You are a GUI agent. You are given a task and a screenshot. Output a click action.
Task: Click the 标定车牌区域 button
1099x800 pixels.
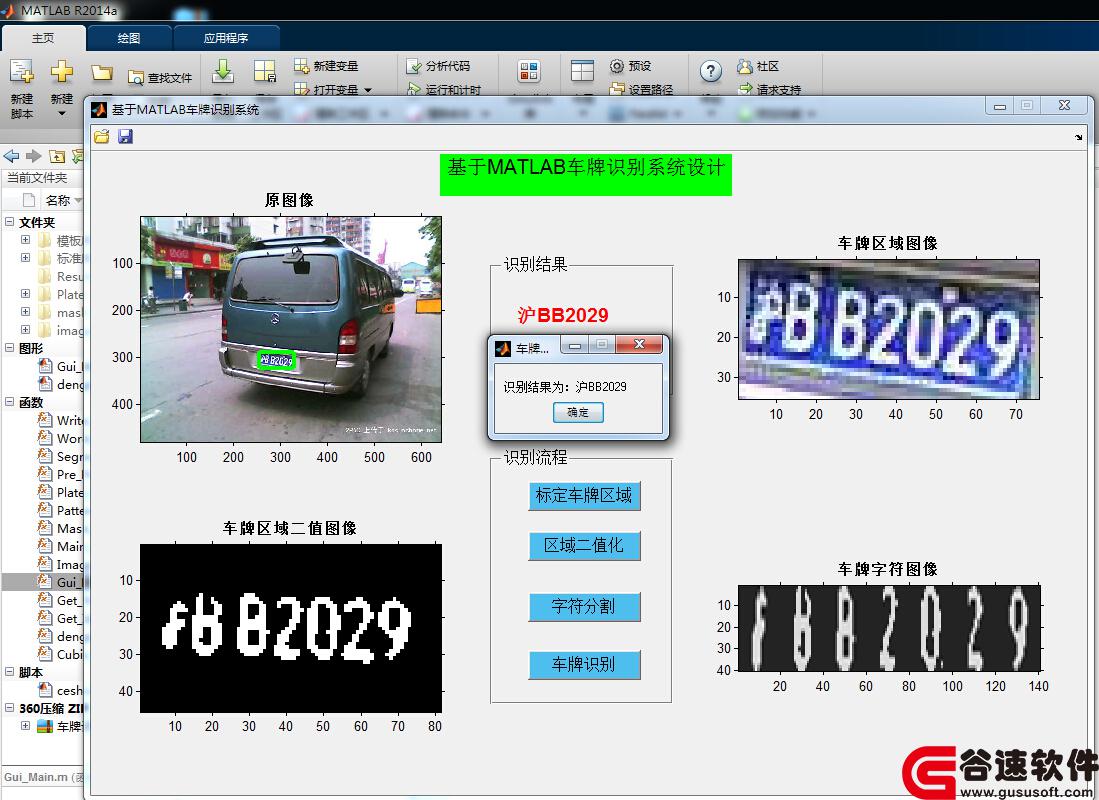(x=585, y=496)
